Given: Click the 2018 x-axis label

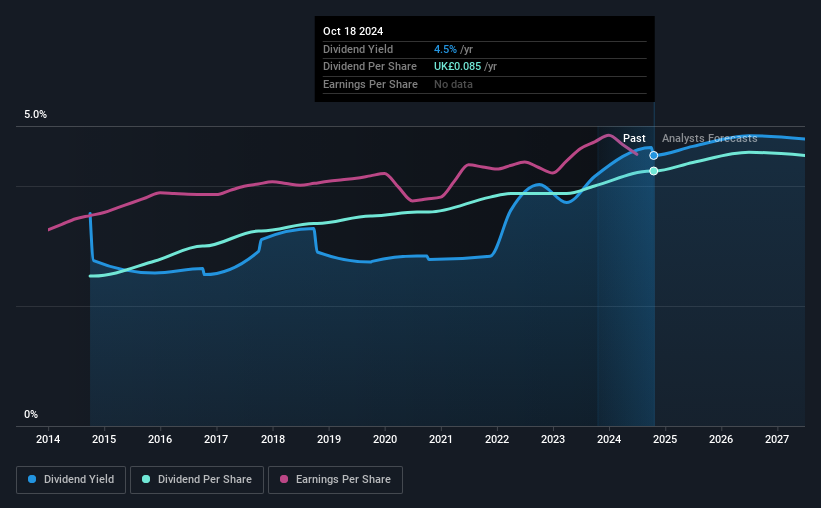Looking at the screenshot, I should (273, 439).
